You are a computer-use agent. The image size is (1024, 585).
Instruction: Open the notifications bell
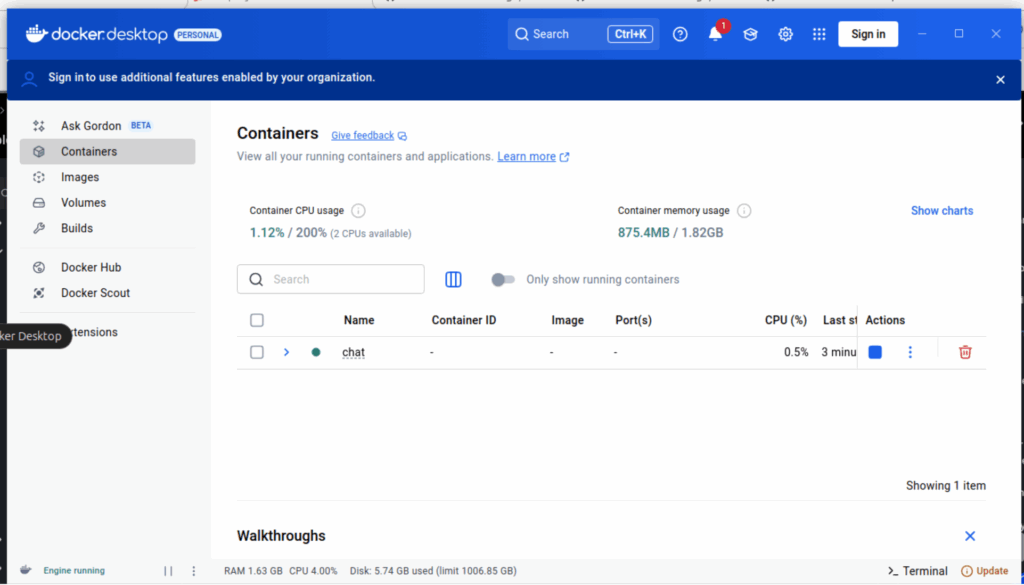tap(716, 34)
